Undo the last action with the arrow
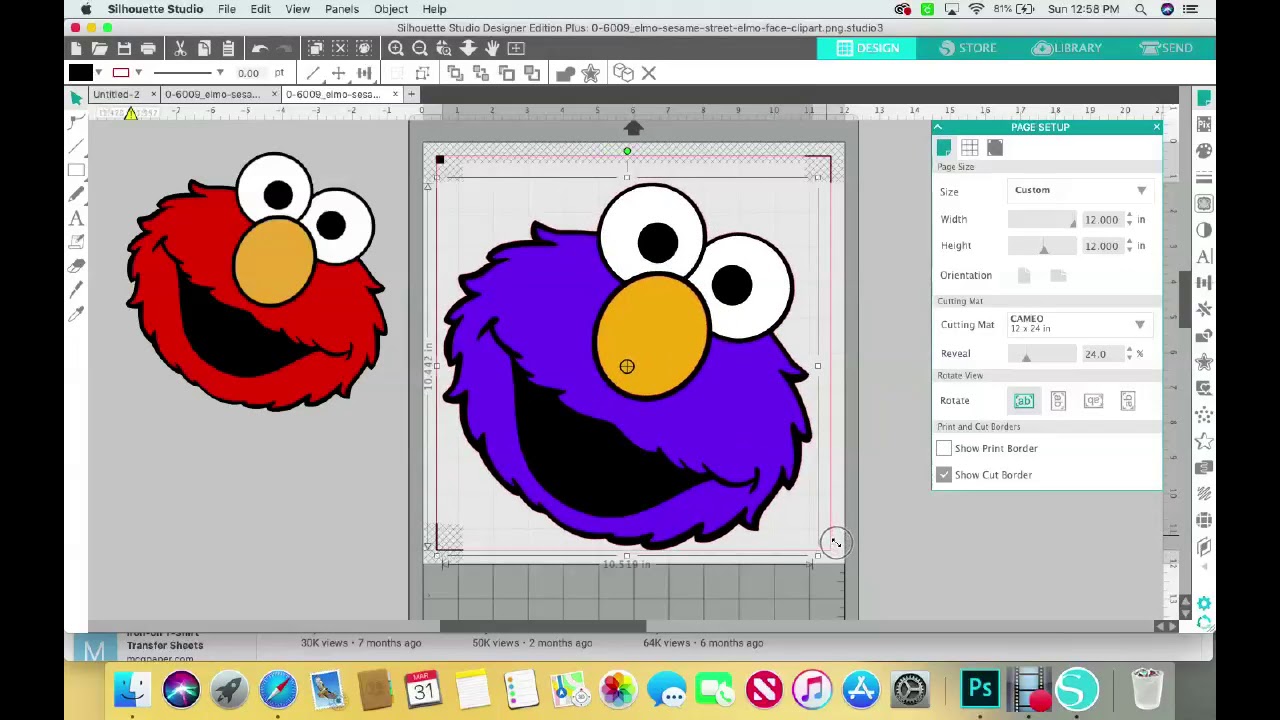 (260, 48)
